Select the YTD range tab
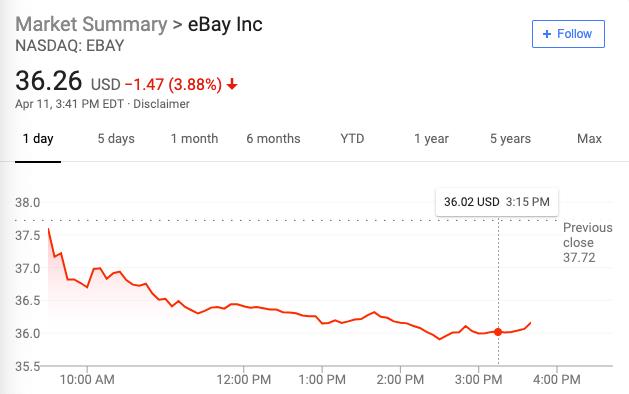The image size is (629, 394). (x=352, y=139)
